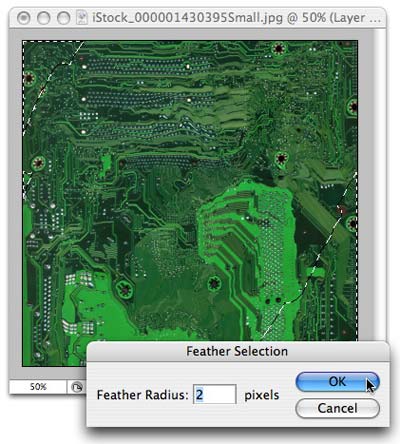Minimize the document window
This screenshot has height=444, width=400.
44,18
